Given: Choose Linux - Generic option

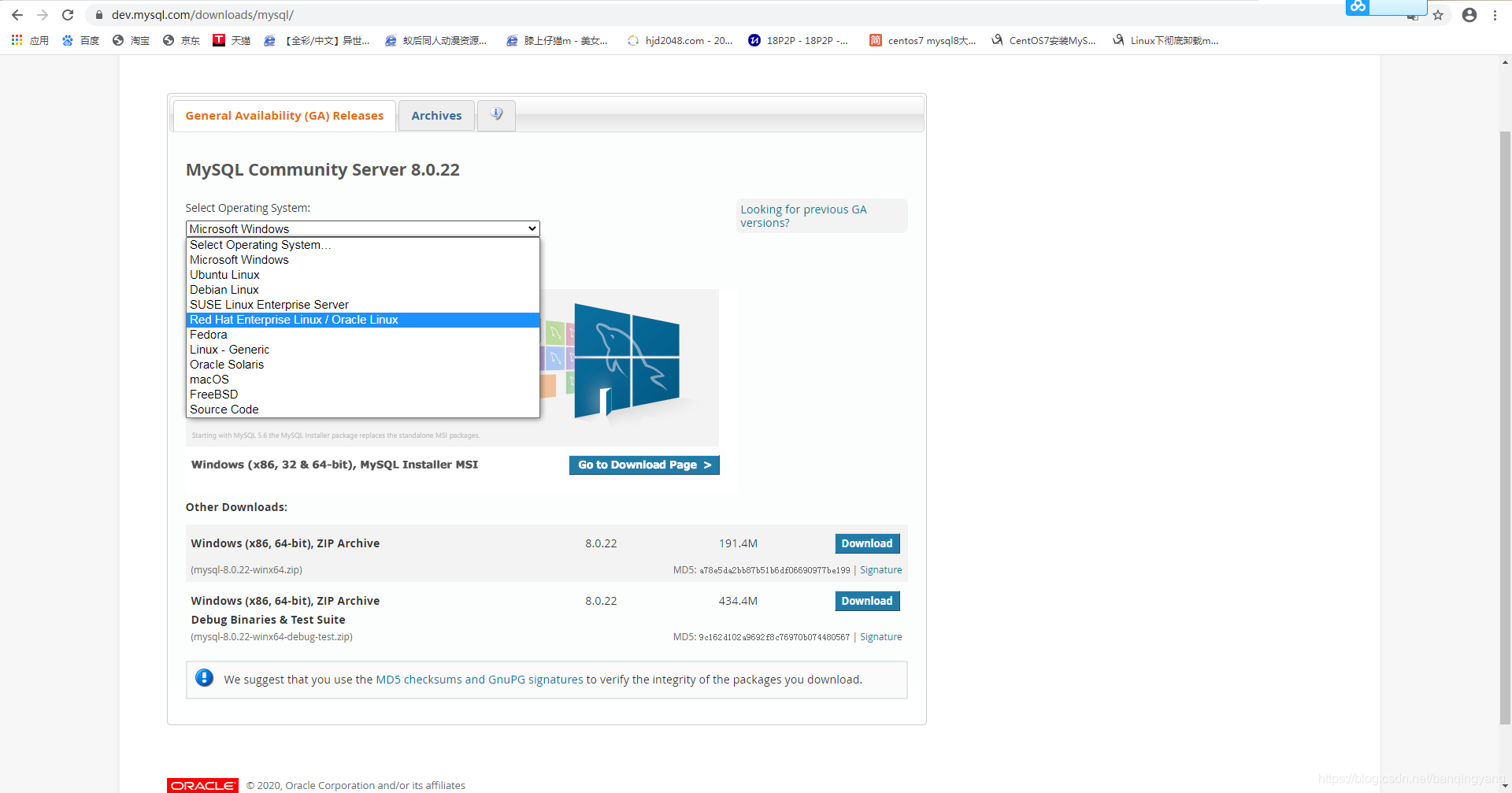Looking at the screenshot, I should 362,350.
